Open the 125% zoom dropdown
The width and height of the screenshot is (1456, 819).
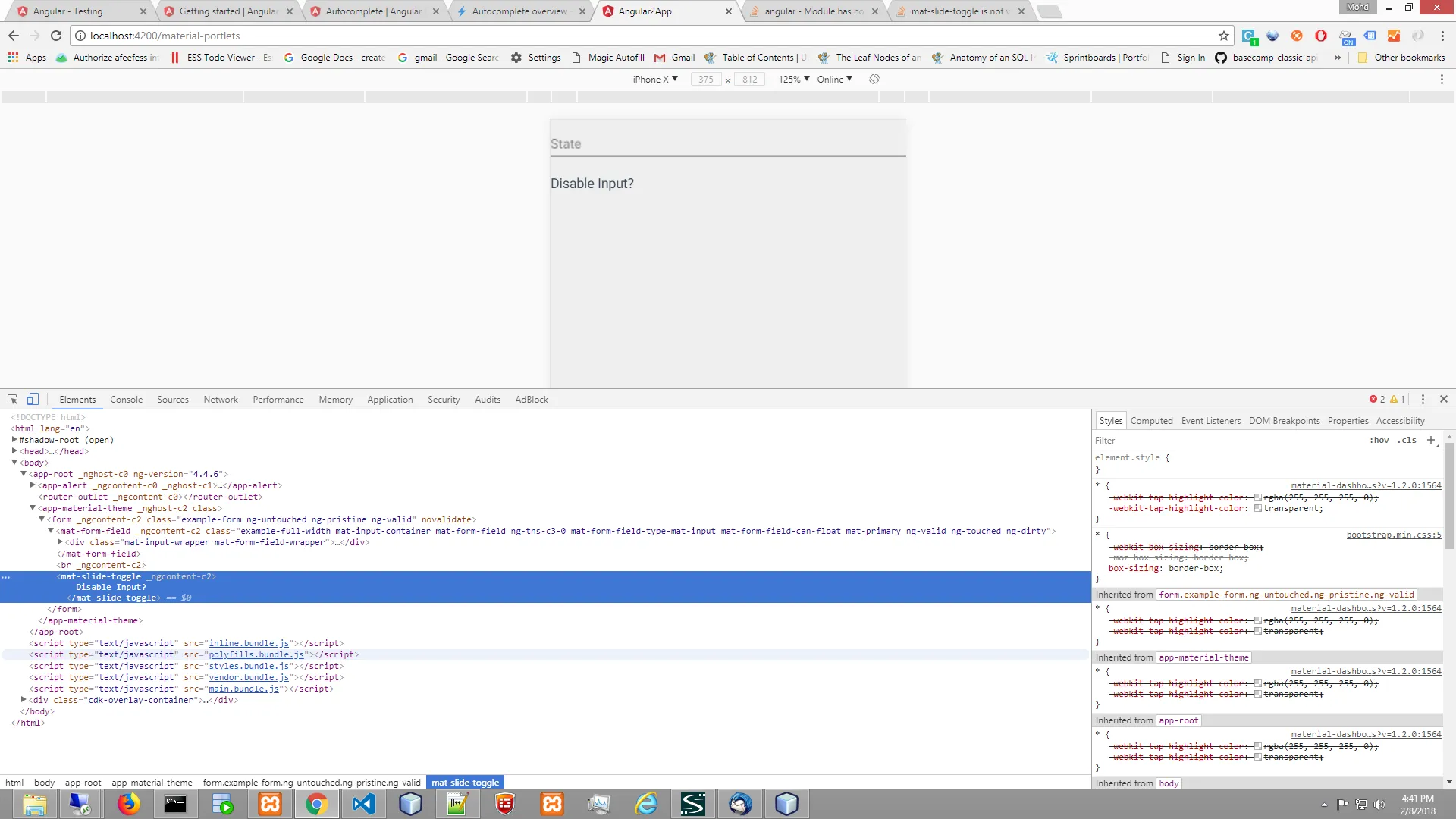click(x=793, y=79)
